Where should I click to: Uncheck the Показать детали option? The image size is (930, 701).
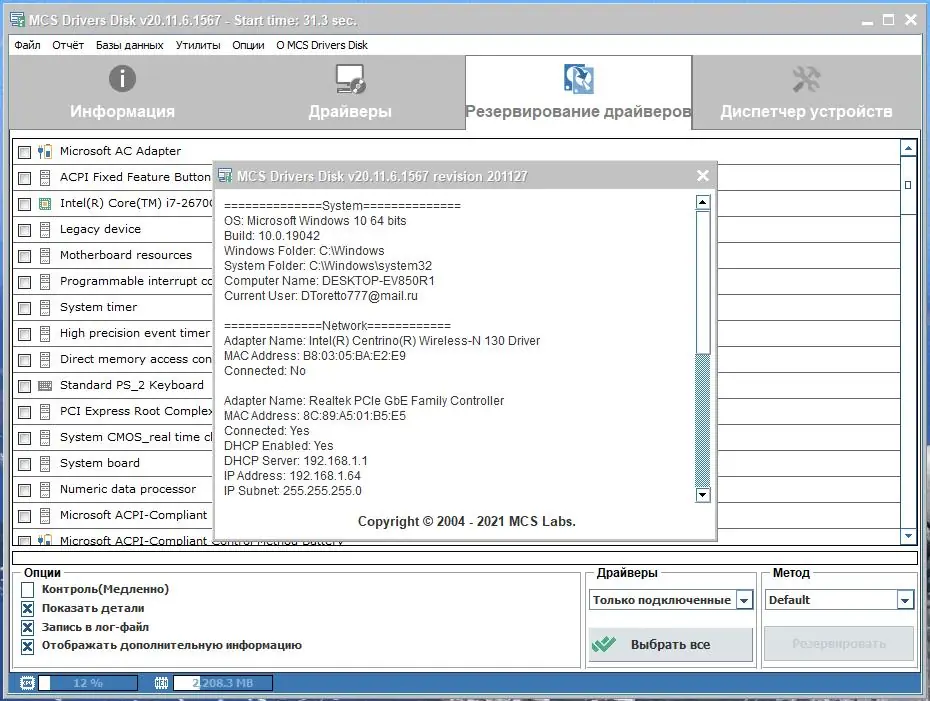click(27, 608)
